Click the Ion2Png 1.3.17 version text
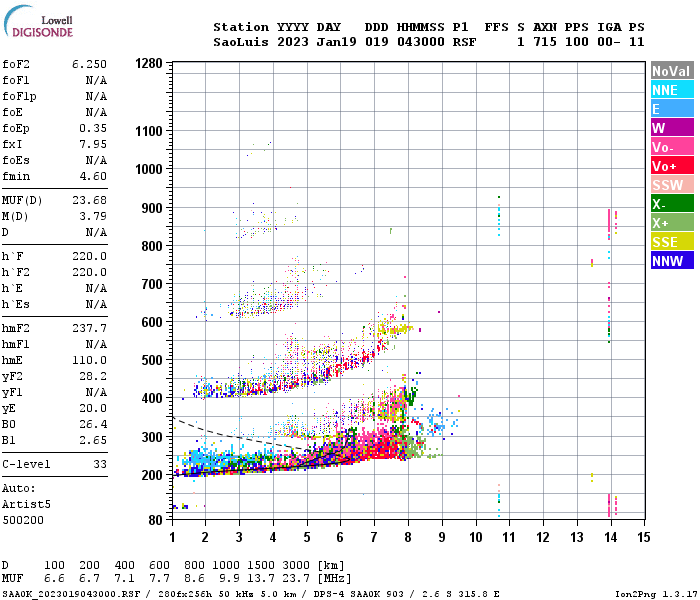The width and height of the screenshot is (700, 600). click(x=656, y=594)
